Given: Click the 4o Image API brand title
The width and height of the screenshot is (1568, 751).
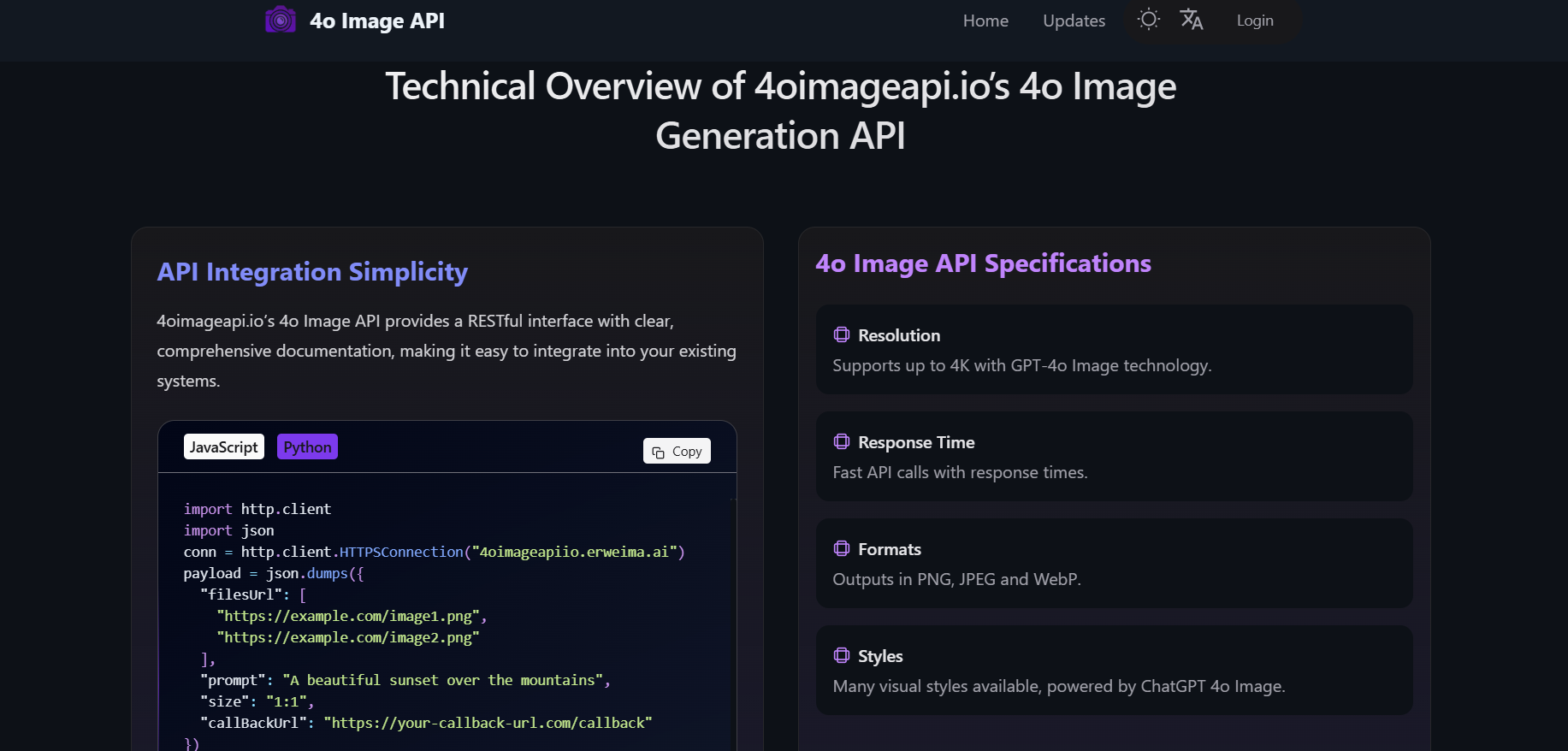Looking at the screenshot, I should (x=377, y=21).
